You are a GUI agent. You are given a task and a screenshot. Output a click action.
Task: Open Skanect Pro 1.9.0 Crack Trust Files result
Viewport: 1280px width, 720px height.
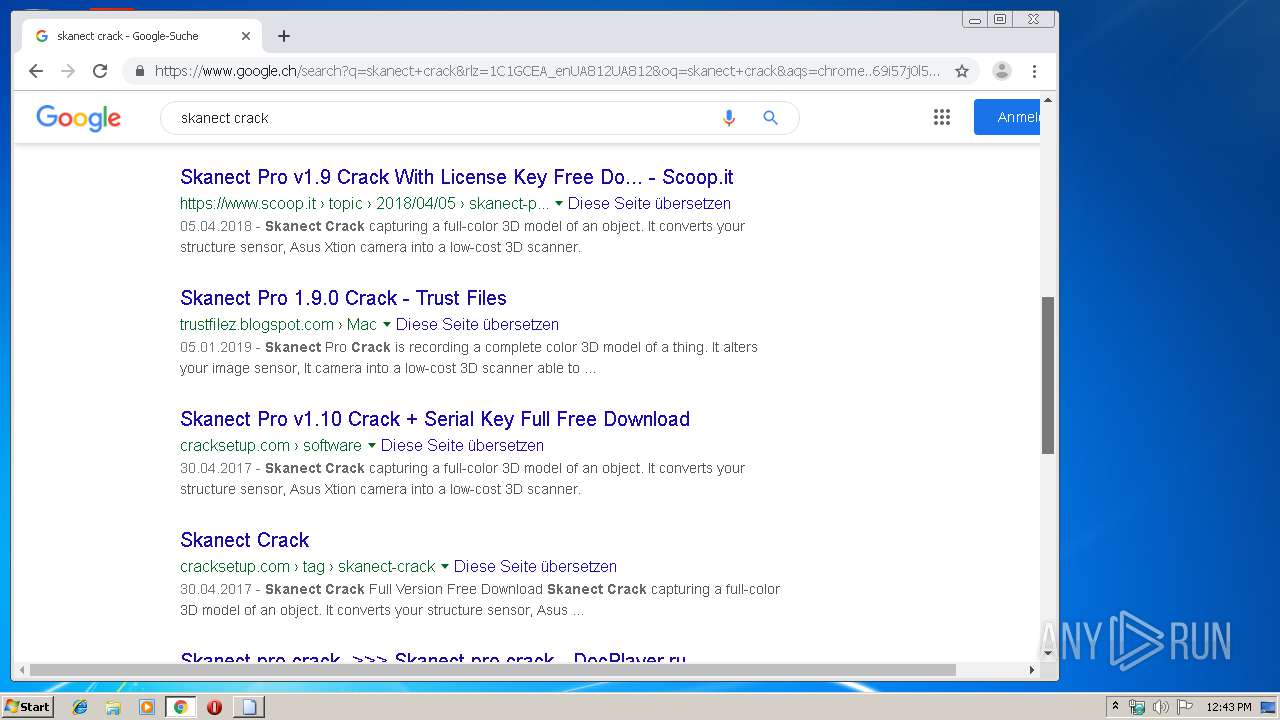[343, 298]
